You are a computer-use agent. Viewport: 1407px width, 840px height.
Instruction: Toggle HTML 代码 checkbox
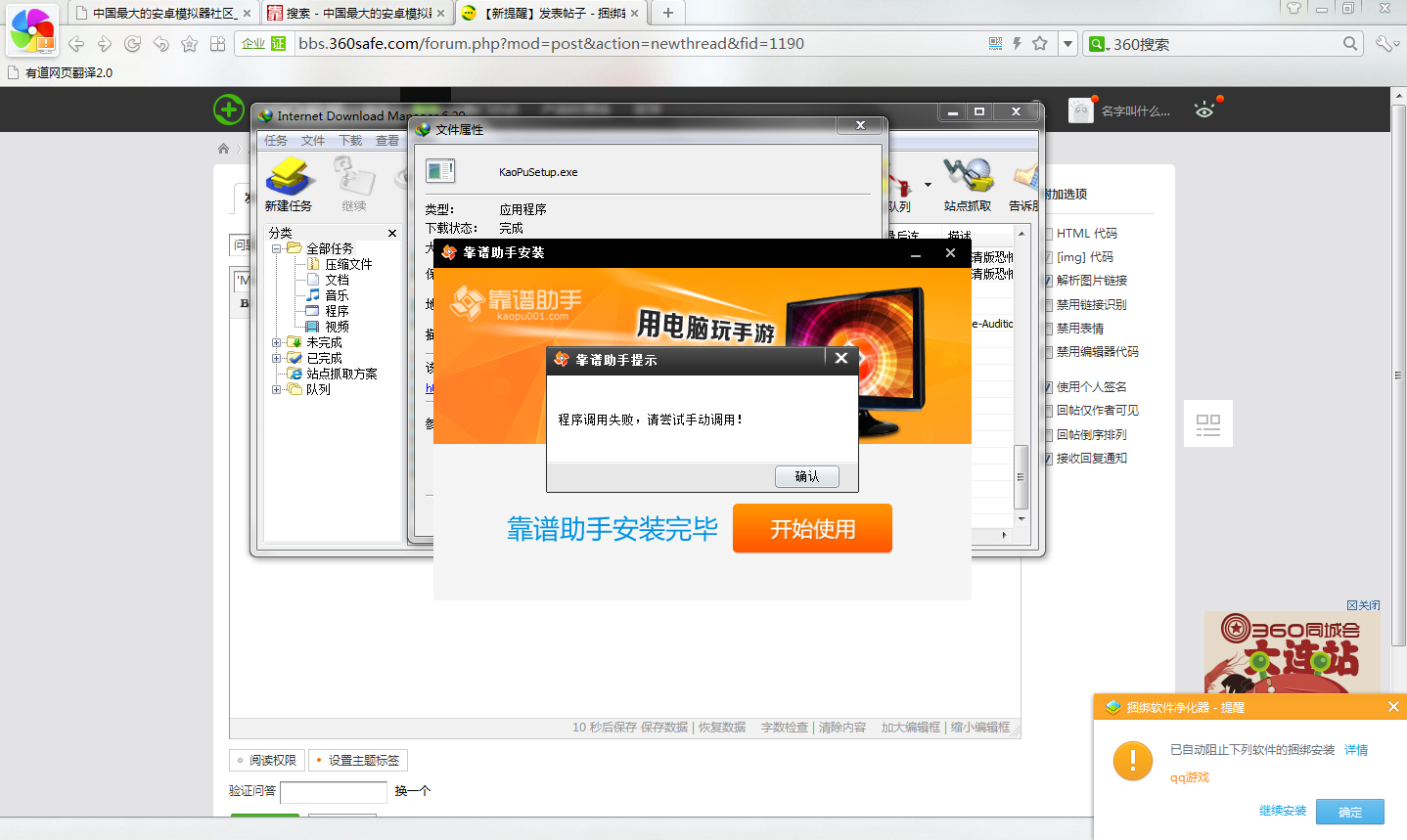[1048, 234]
